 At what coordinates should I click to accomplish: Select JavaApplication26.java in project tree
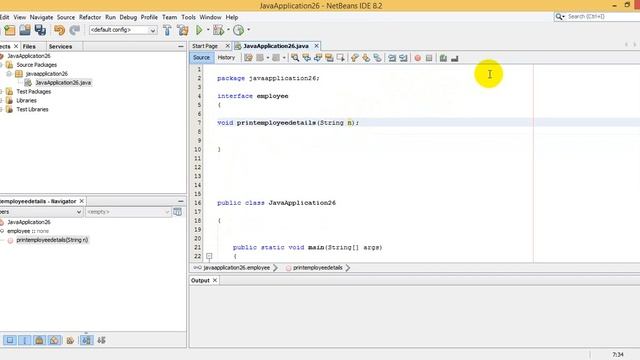tap(63, 82)
